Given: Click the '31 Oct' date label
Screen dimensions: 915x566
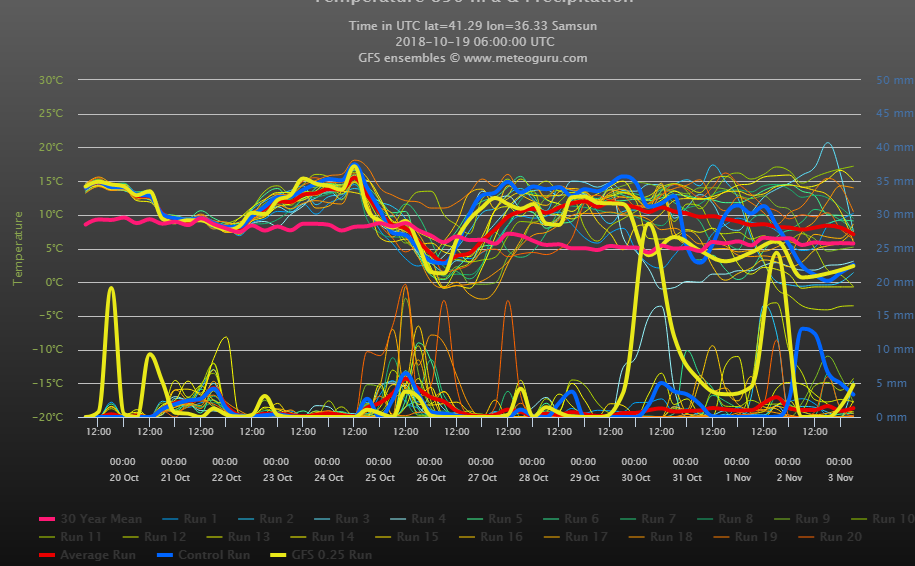Looking at the screenshot, I should pyautogui.click(x=687, y=477).
